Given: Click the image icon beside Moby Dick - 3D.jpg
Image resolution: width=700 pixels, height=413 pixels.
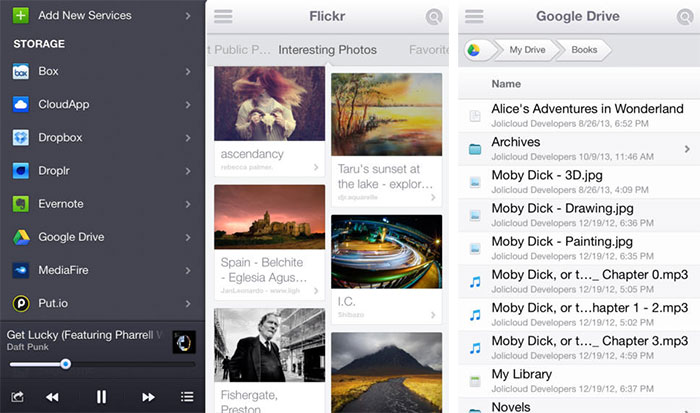Looking at the screenshot, I should pos(475,182).
